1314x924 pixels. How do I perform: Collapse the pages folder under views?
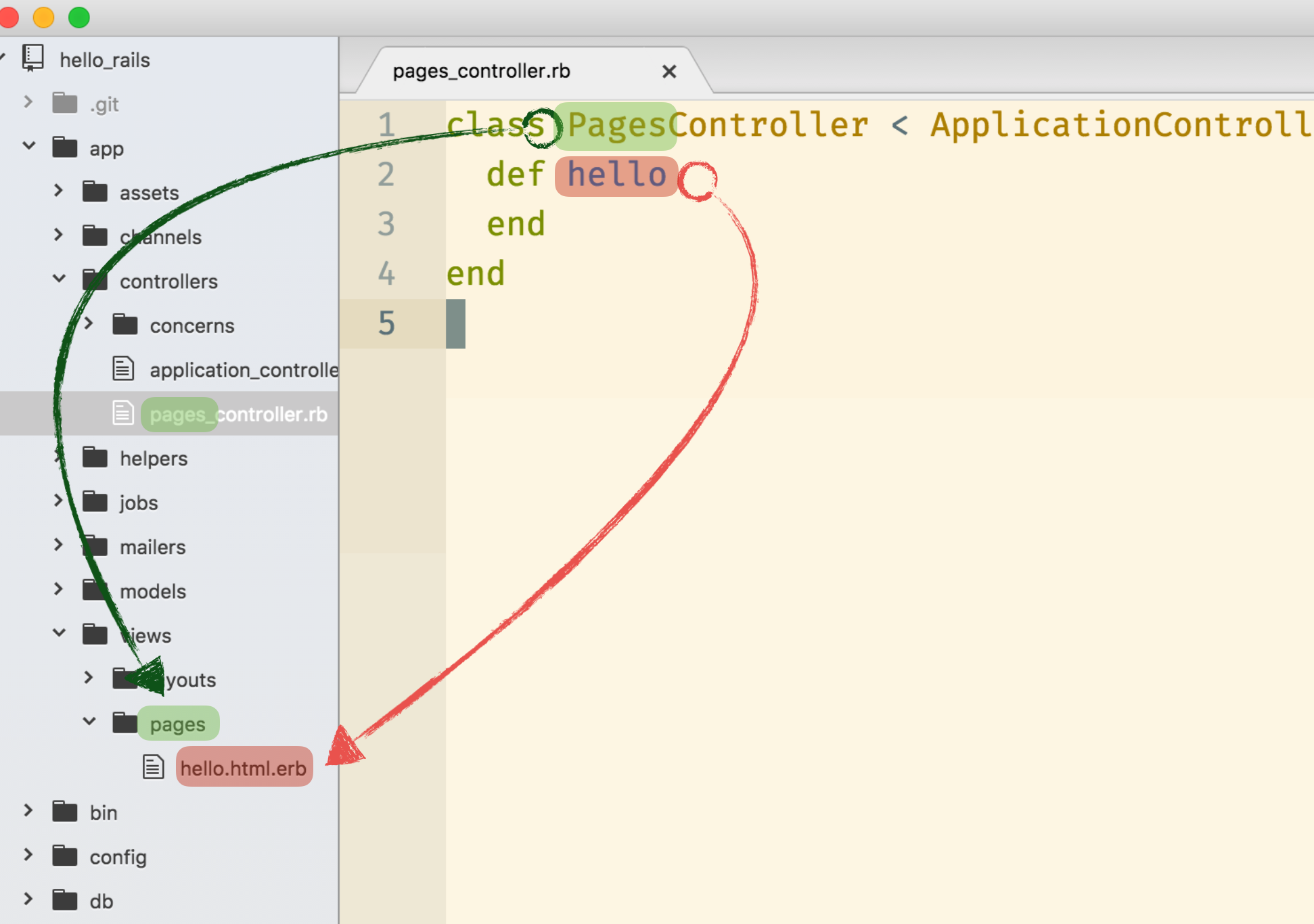pos(89,721)
